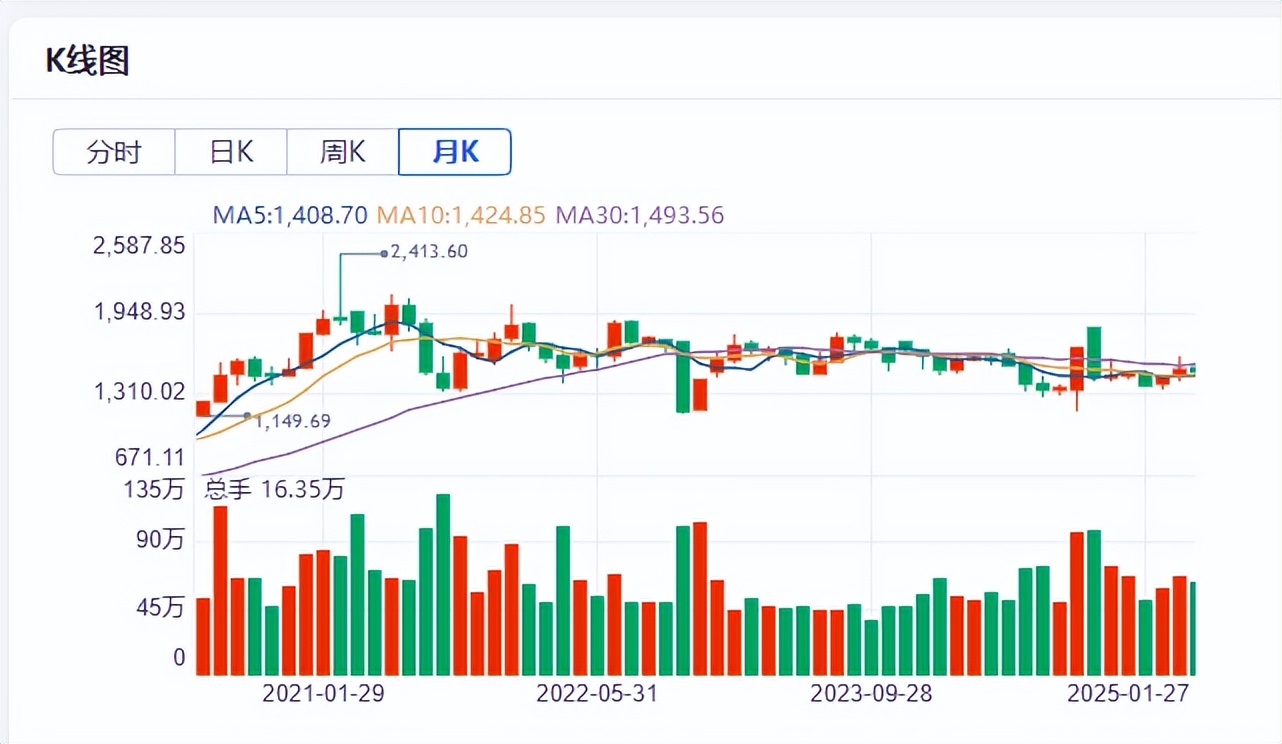Select the 月K monthly tab
The height and width of the screenshot is (744, 1282).
point(455,152)
